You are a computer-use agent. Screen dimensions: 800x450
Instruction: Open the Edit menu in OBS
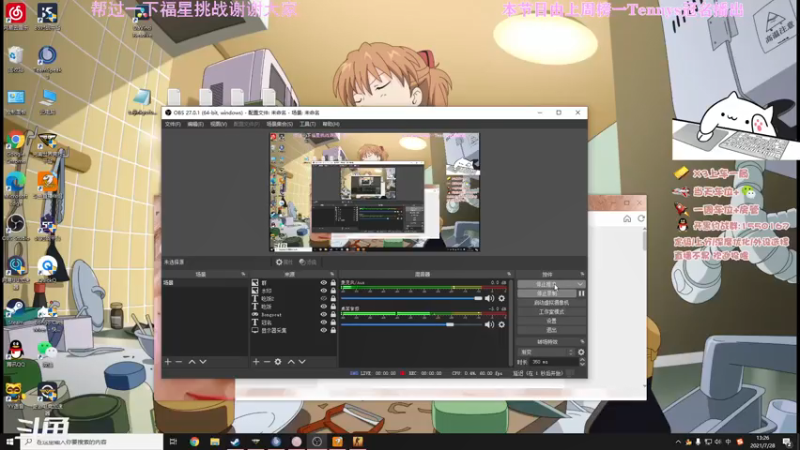click(195, 124)
